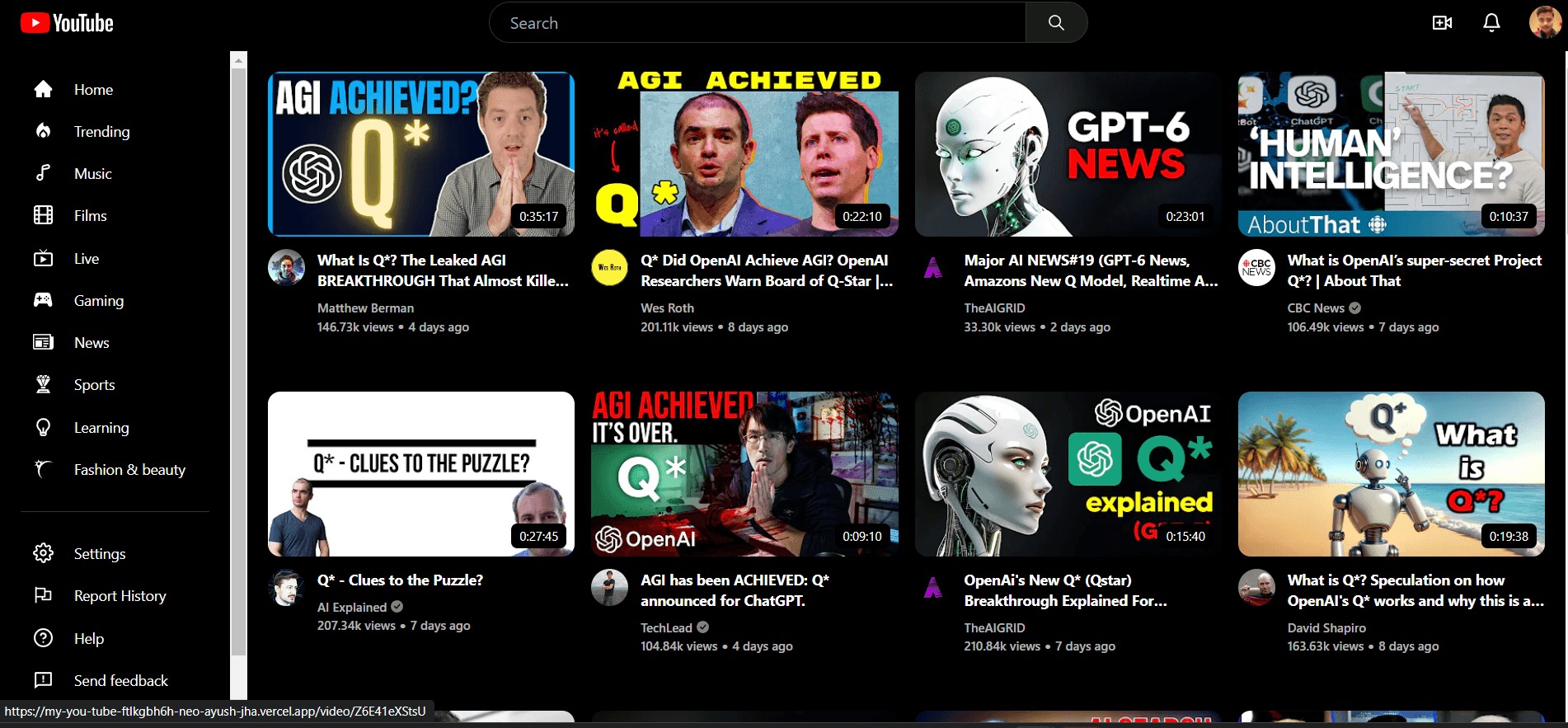Click the '146.73k views' text
This screenshot has width=1568, height=728.
click(x=355, y=327)
